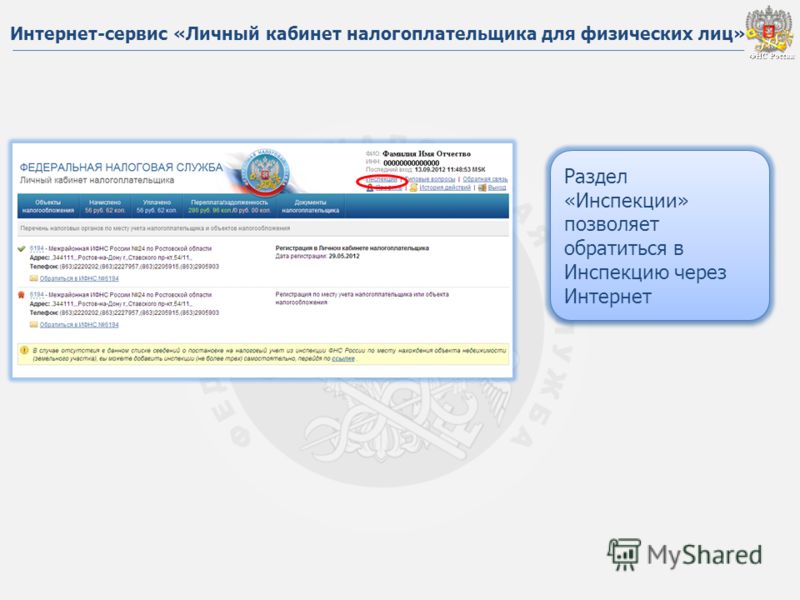Follow the Обратная связь link
The image size is (800, 600).
(485, 180)
